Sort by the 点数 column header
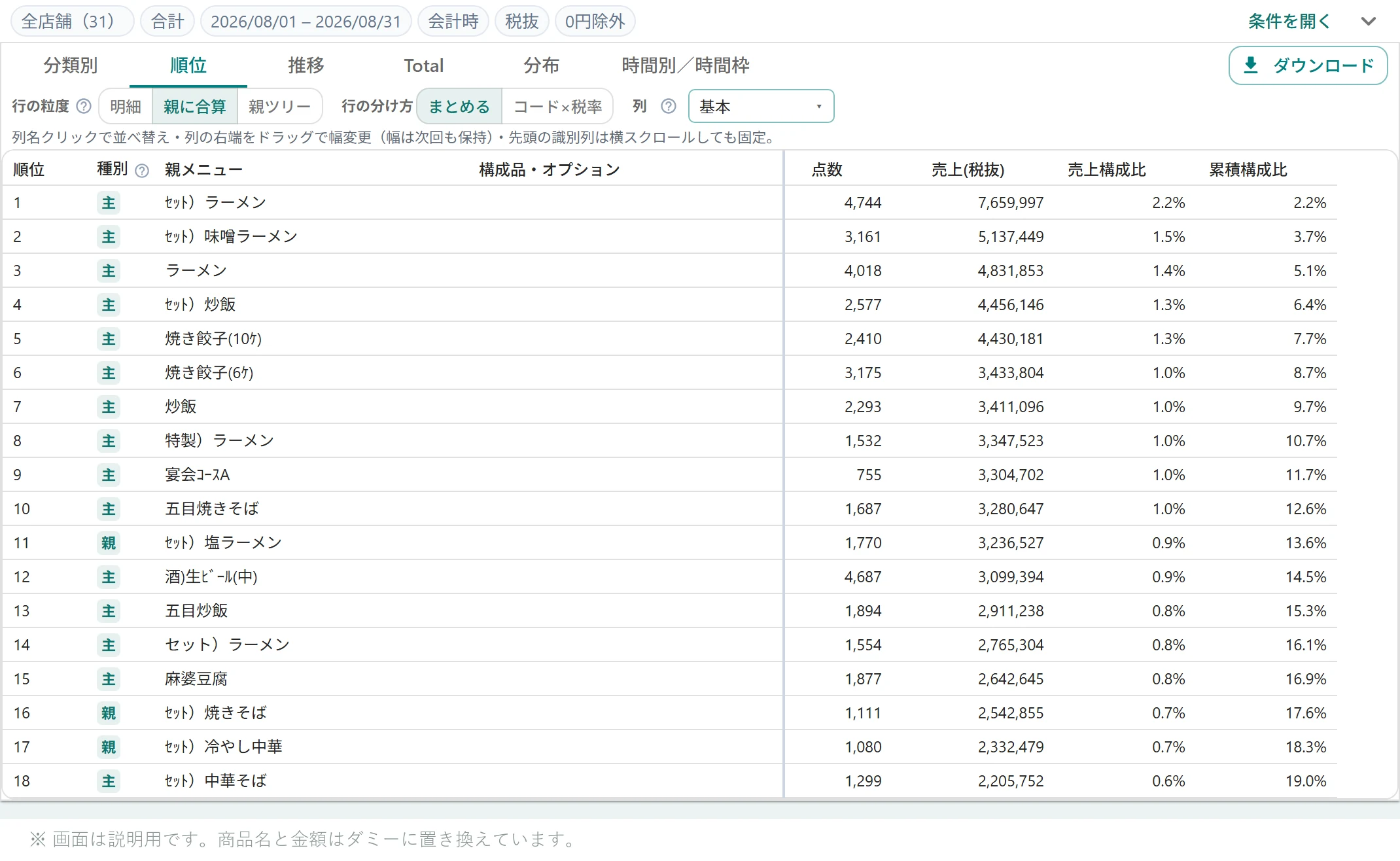Viewport: 1400px width, 861px height. pyautogui.click(x=827, y=169)
